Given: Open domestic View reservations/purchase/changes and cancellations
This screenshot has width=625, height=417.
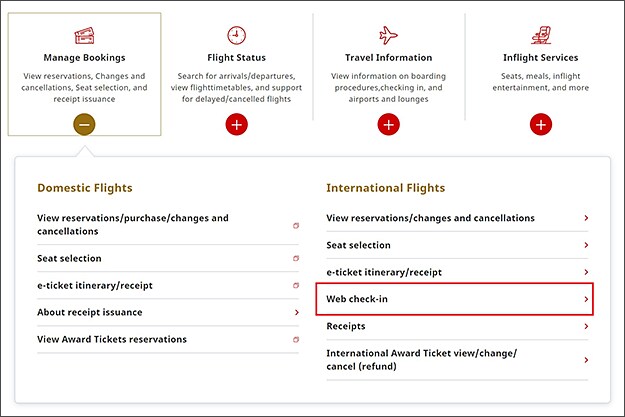Looking at the screenshot, I should [133, 224].
